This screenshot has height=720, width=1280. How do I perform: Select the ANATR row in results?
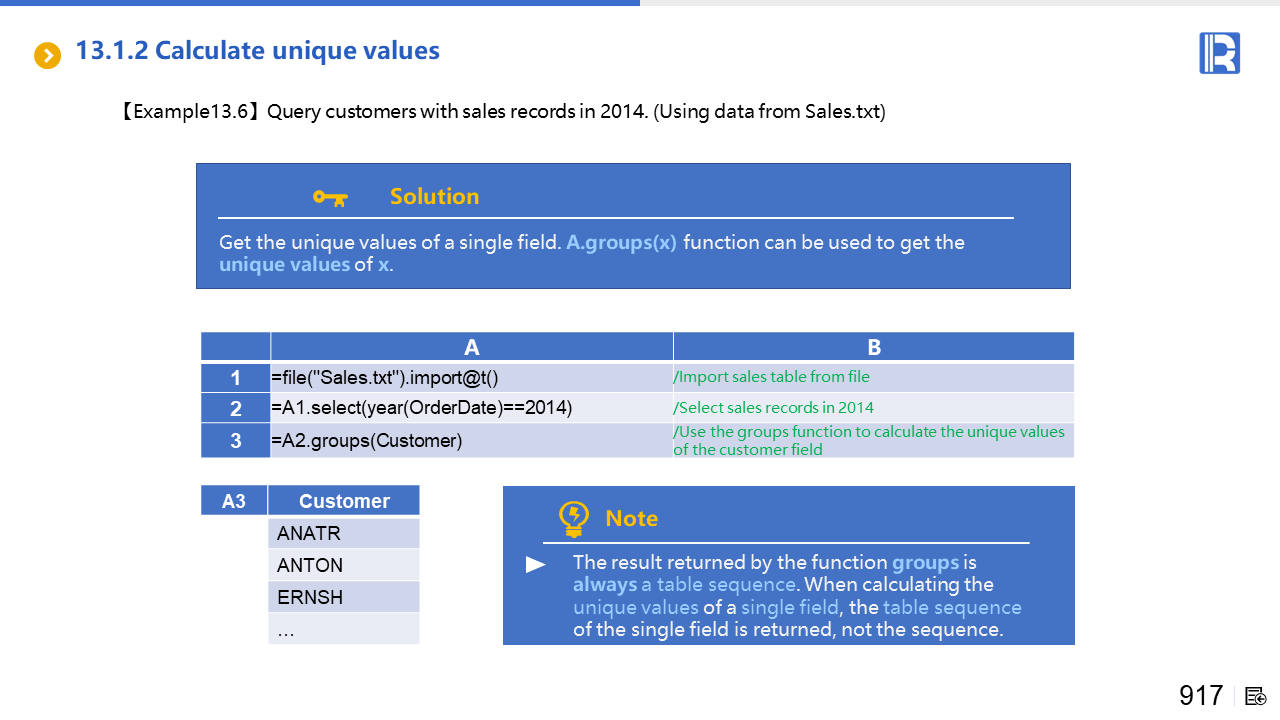pyautogui.click(x=343, y=533)
